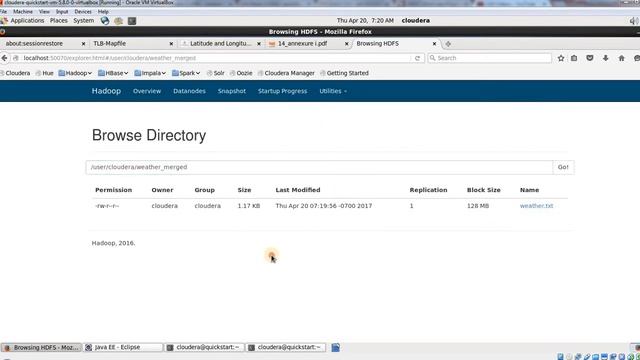The height and width of the screenshot is (360, 640).
Task: Launch web browser icon in GNOME panel
Action: coord(105,20)
